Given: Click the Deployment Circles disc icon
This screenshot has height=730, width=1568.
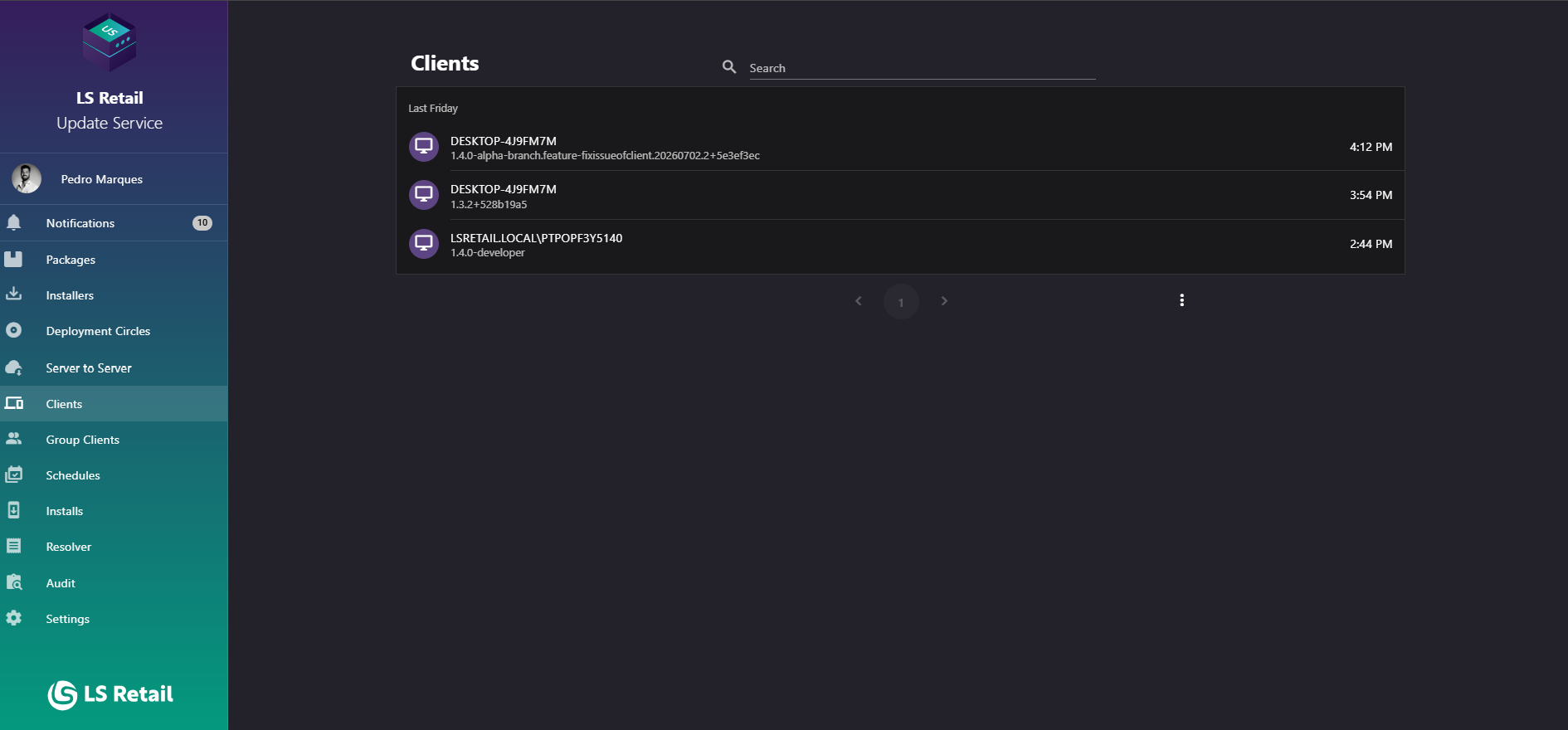Looking at the screenshot, I should point(13,330).
